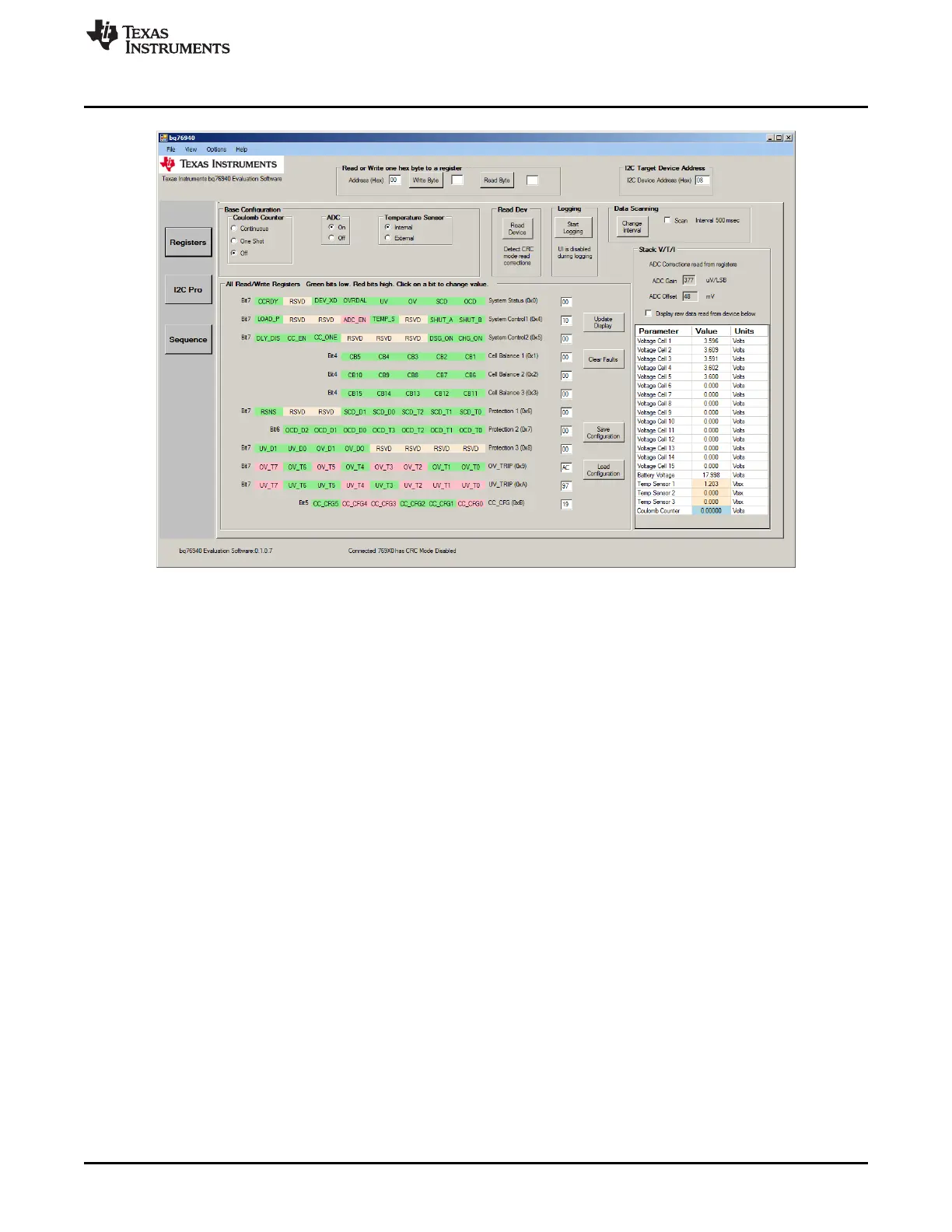
Task: Toggle the UV_T7 bit in UV_TRIP
Action: [x=268, y=485]
